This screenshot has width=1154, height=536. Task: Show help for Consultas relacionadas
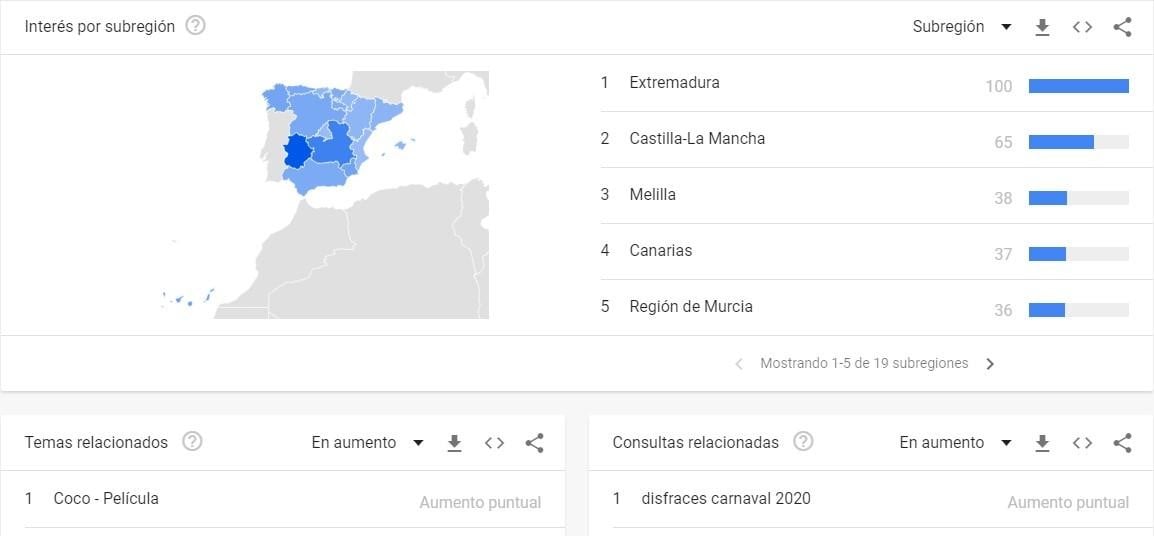coord(803,442)
